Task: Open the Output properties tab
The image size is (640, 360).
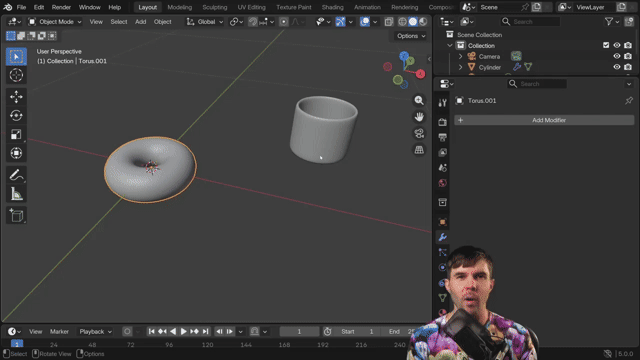Action: coord(442,137)
